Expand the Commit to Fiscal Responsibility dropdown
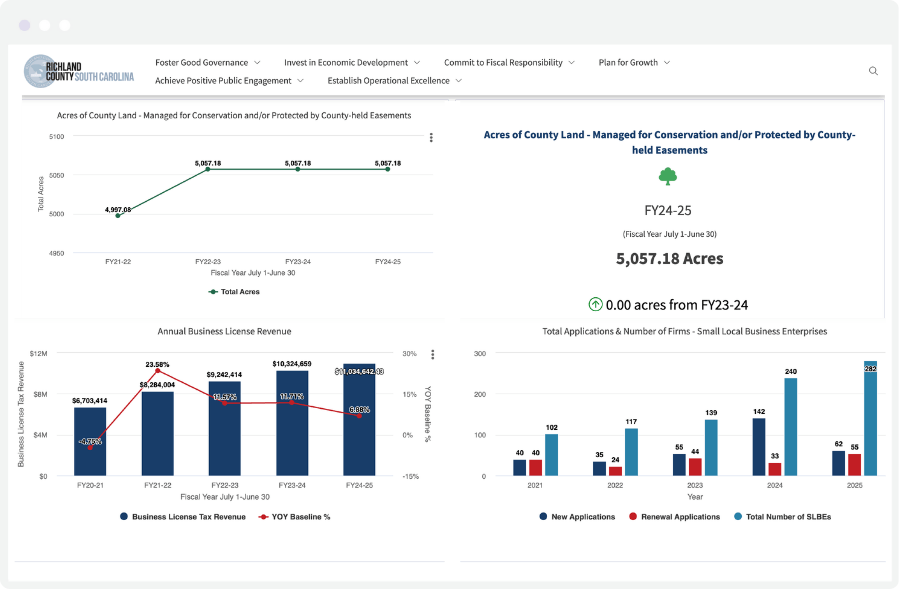Image resolution: width=900 pixels, height=589 pixels. point(504,61)
